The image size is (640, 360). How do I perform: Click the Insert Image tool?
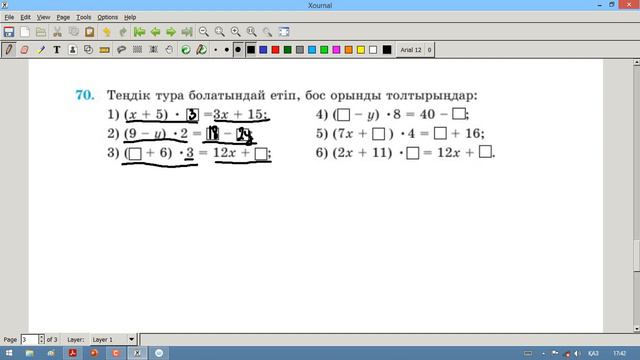(x=73, y=50)
